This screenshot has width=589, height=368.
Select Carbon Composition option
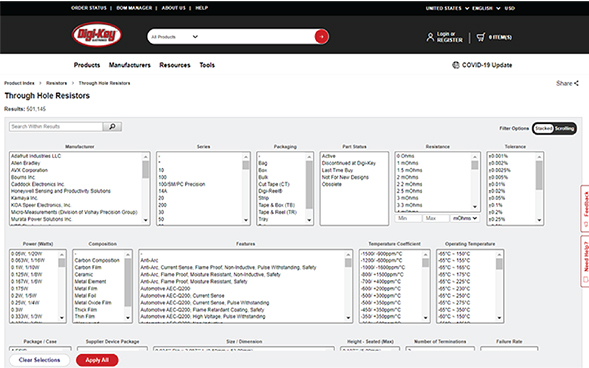click(x=97, y=260)
